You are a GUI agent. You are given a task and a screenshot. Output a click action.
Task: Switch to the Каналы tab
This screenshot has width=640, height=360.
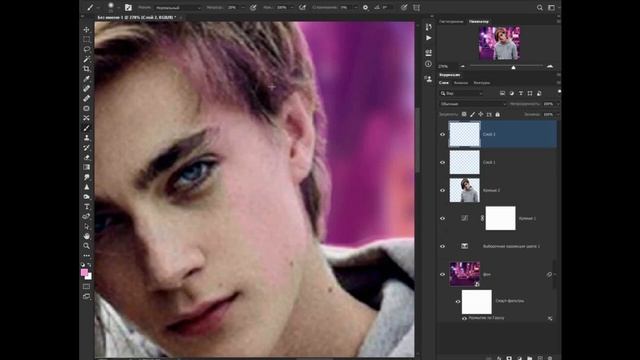[x=461, y=83]
